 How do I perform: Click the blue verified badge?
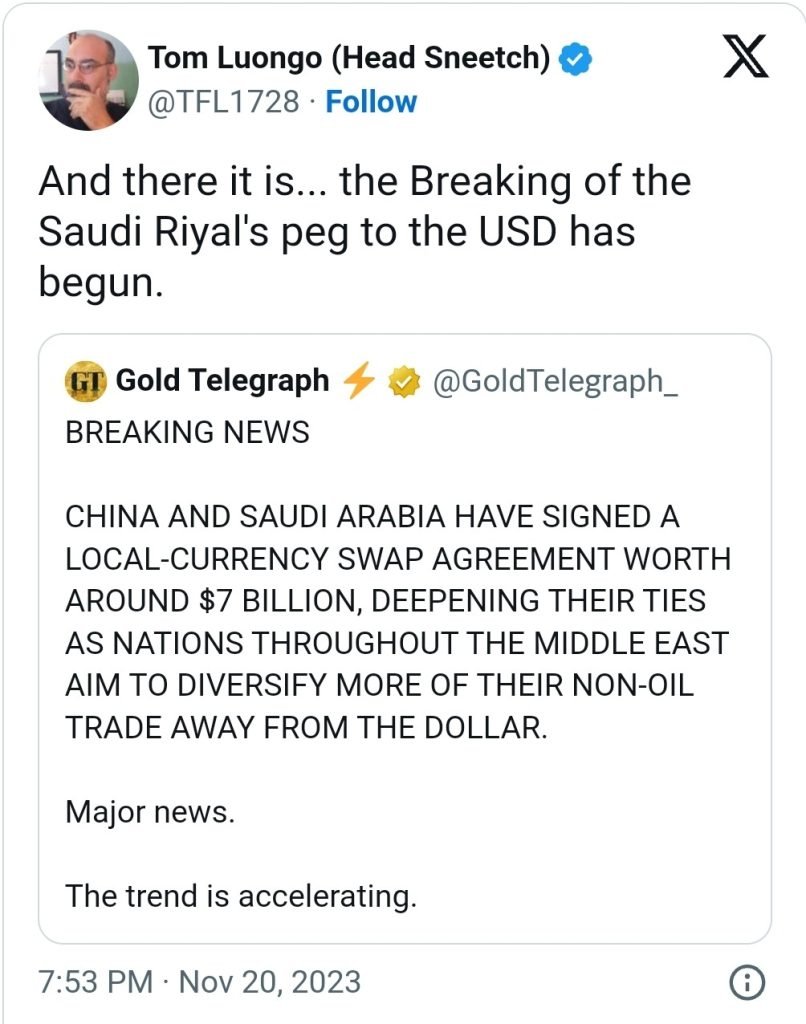click(575, 59)
